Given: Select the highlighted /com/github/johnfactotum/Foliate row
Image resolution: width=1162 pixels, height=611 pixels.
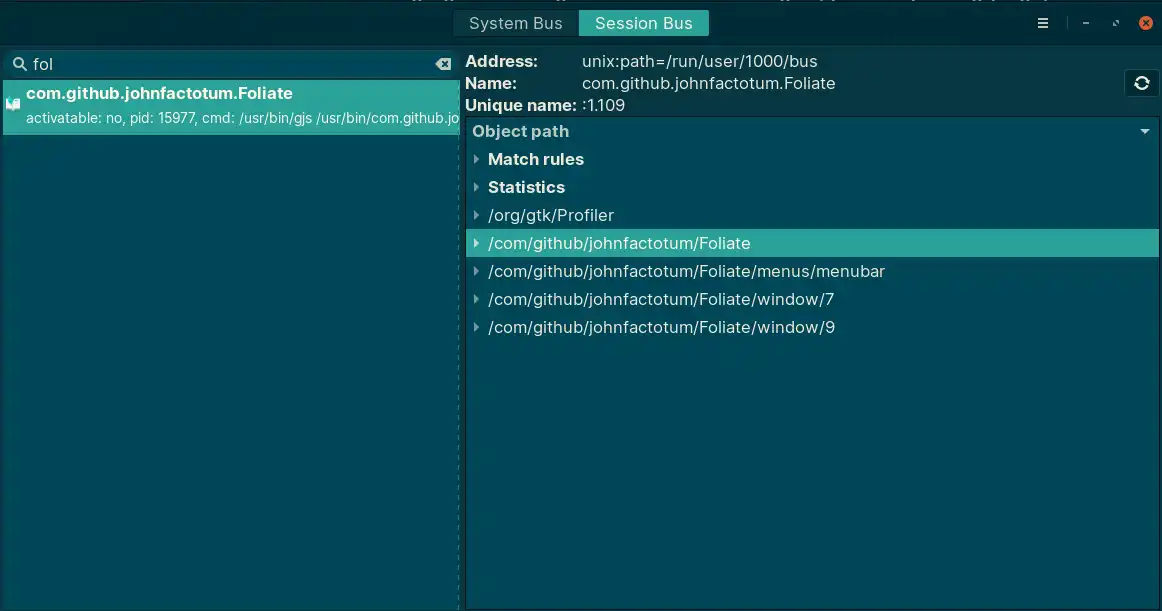Looking at the screenshot, I should tap(619, 244).
